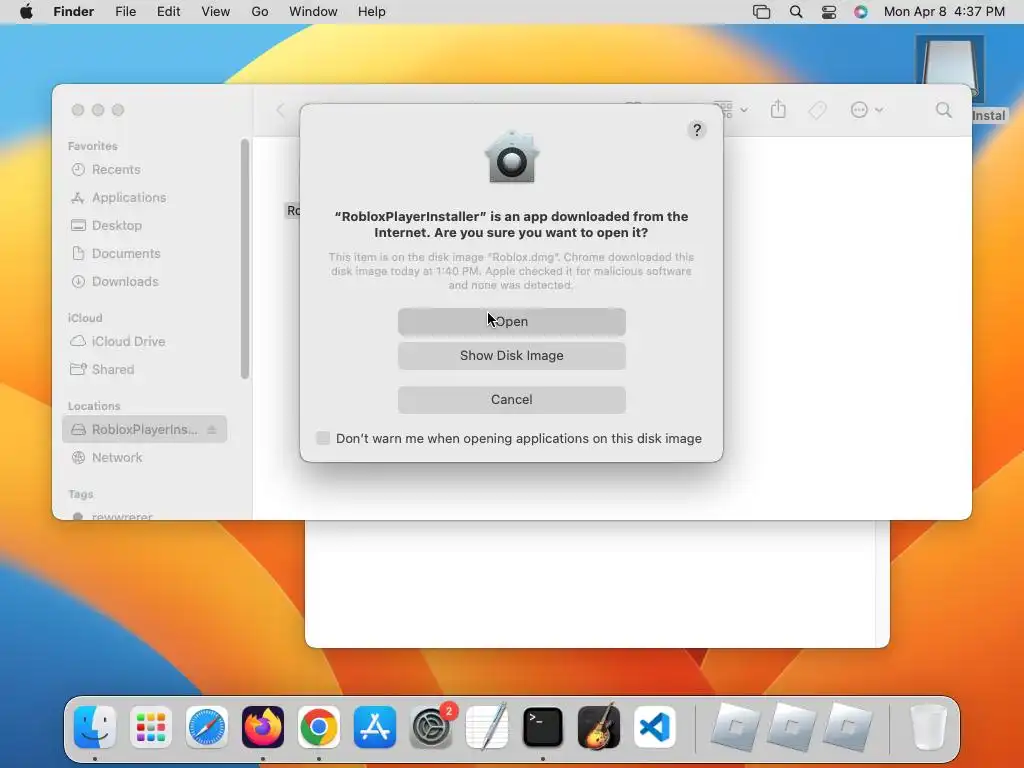Select Documents in Finder sidebar
The image size is (1024, 768).
point(116,253)
